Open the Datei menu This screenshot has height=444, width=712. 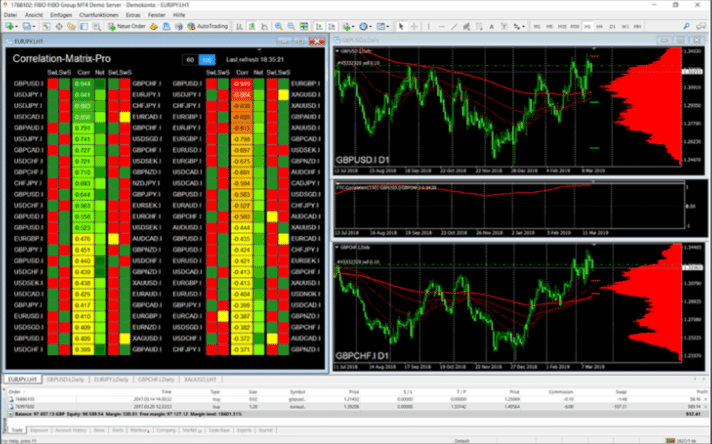12,16
